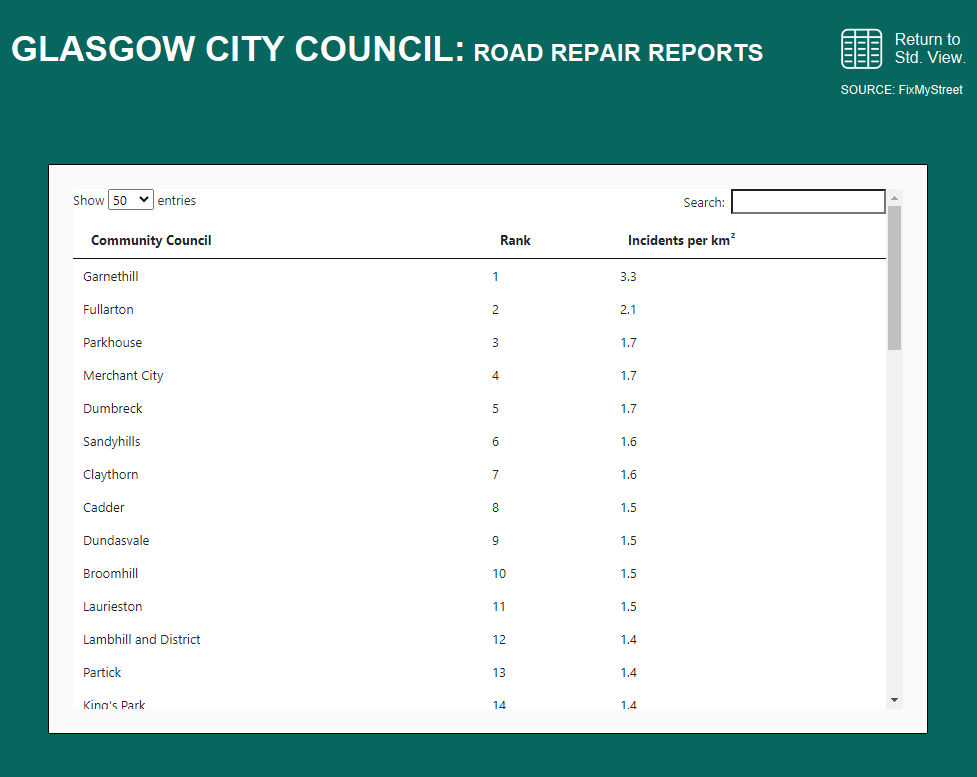The width and height of the screenshot is (977, 777).
Task: Click the rank 12 cell for Lambhill and District
Action: click(499, 640)
